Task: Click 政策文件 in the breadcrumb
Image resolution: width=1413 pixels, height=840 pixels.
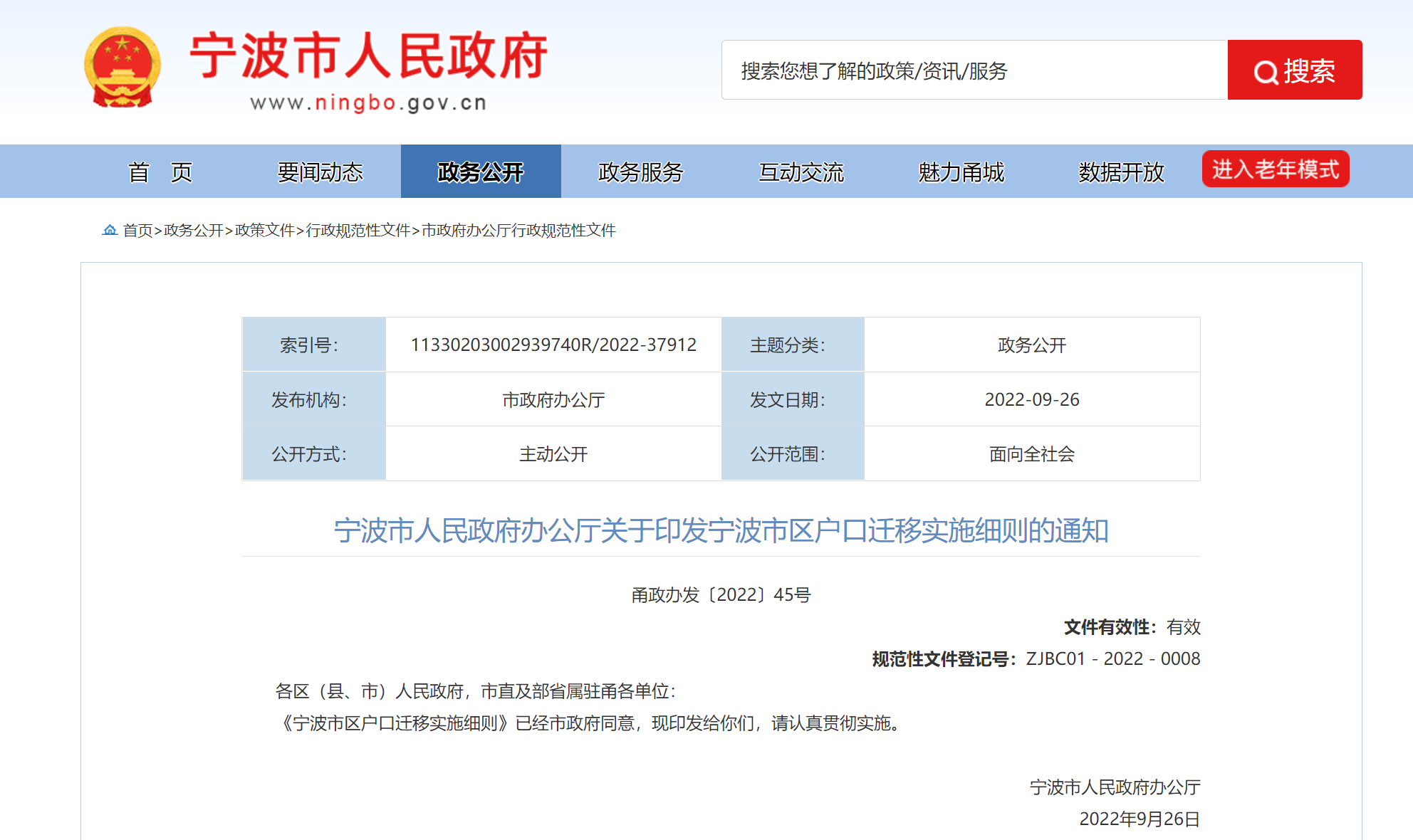Action: (x=265, y=230)
